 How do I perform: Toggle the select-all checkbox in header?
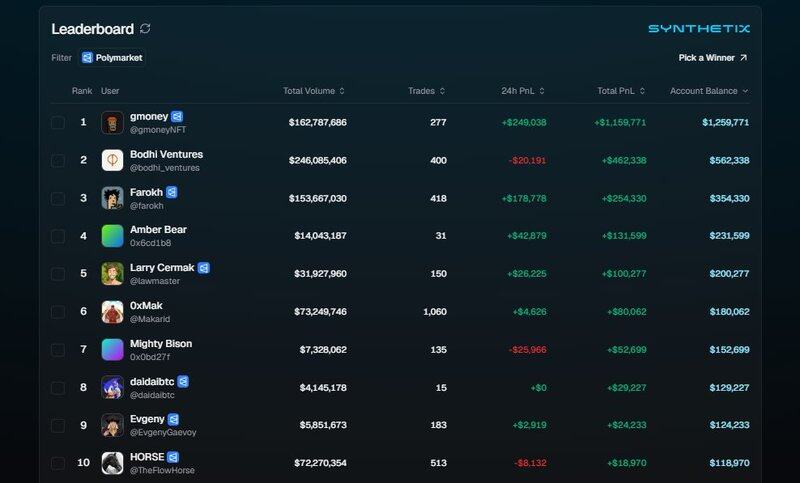click(58, 91)
